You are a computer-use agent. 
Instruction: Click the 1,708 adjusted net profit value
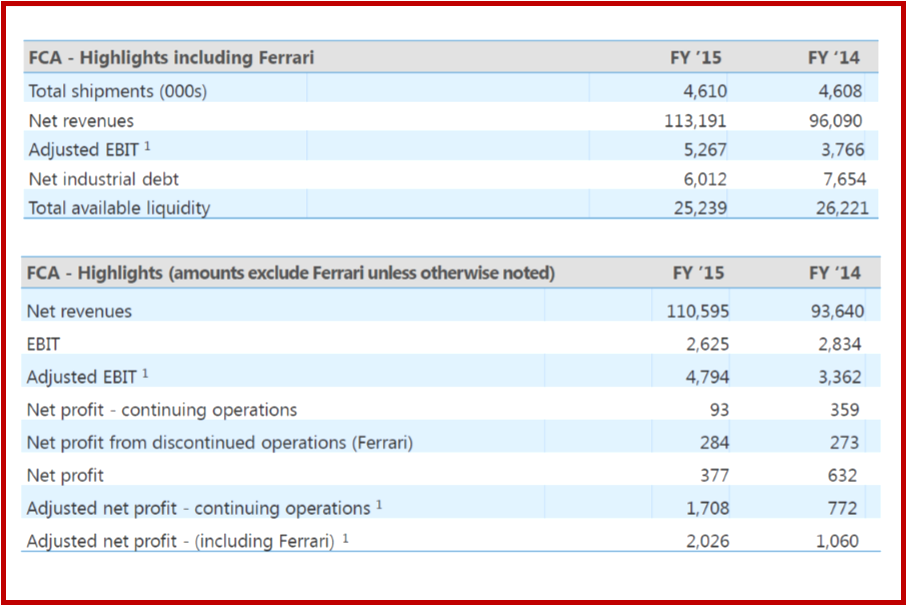tap(707, 508)
